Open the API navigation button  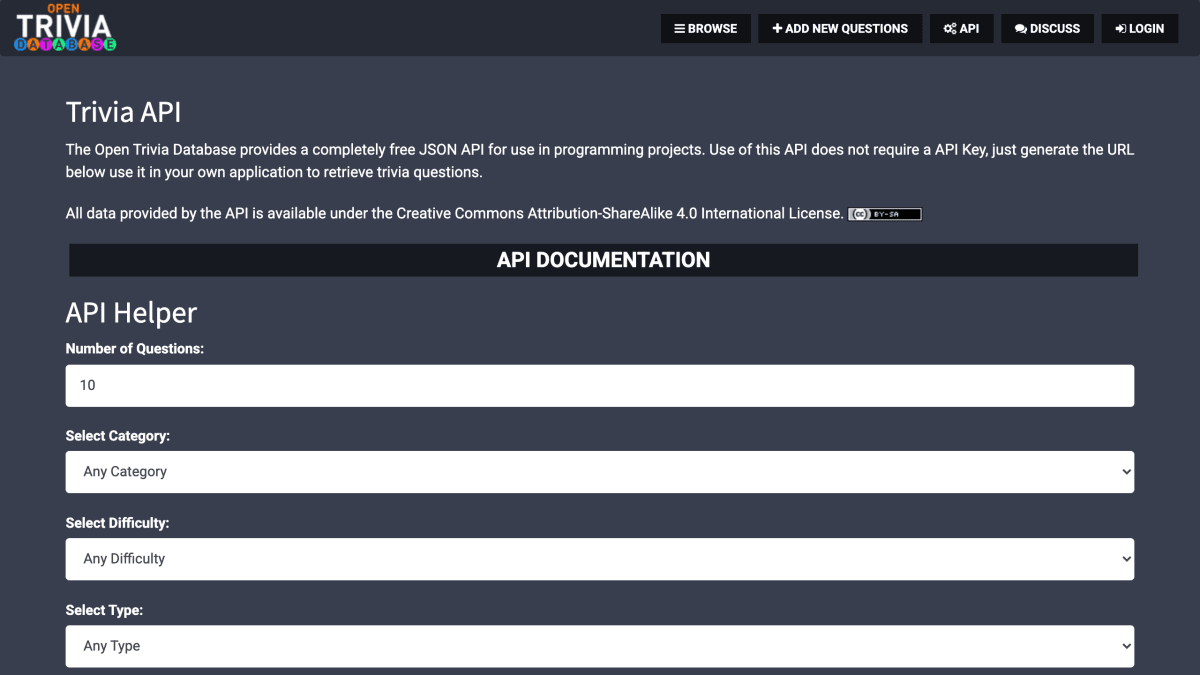(x=961, y=28)
